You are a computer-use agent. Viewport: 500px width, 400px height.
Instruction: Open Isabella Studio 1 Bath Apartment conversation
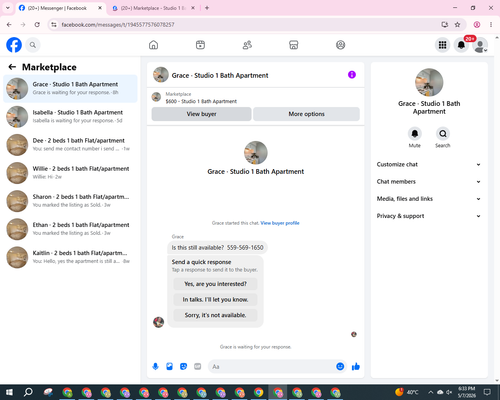(70, 117)
